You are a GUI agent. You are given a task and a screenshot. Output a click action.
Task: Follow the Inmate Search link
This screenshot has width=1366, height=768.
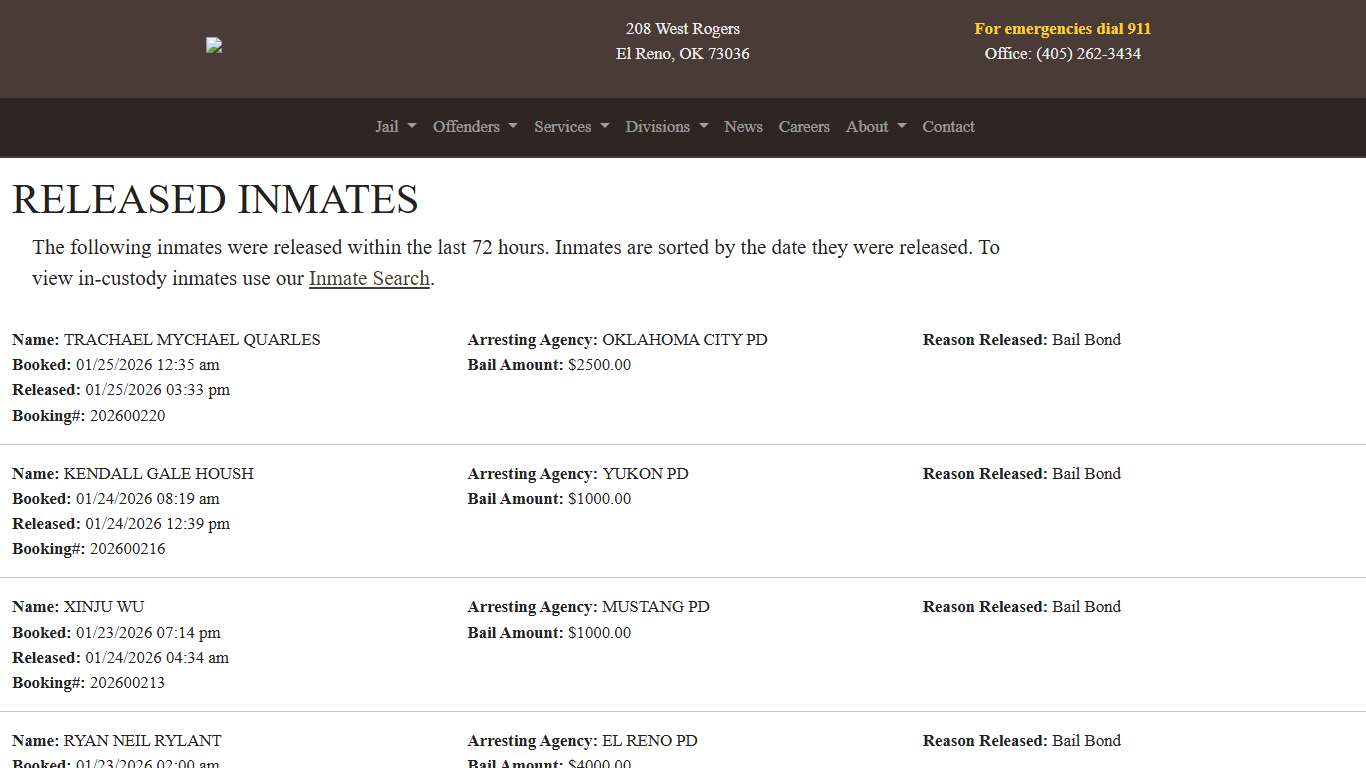(x=369, y=278)
